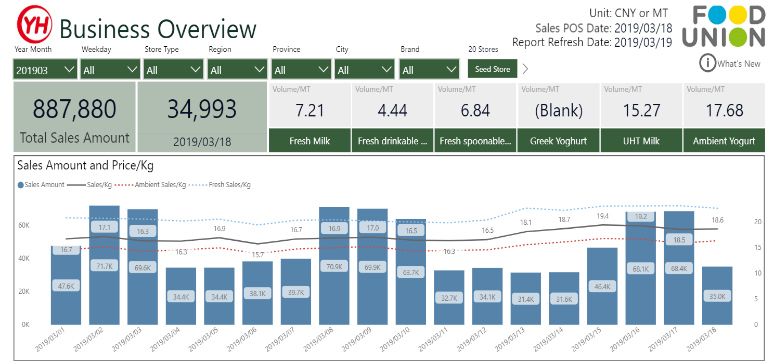Select the 2019/03/01 bar labeled 47.6K

[66, 285]
